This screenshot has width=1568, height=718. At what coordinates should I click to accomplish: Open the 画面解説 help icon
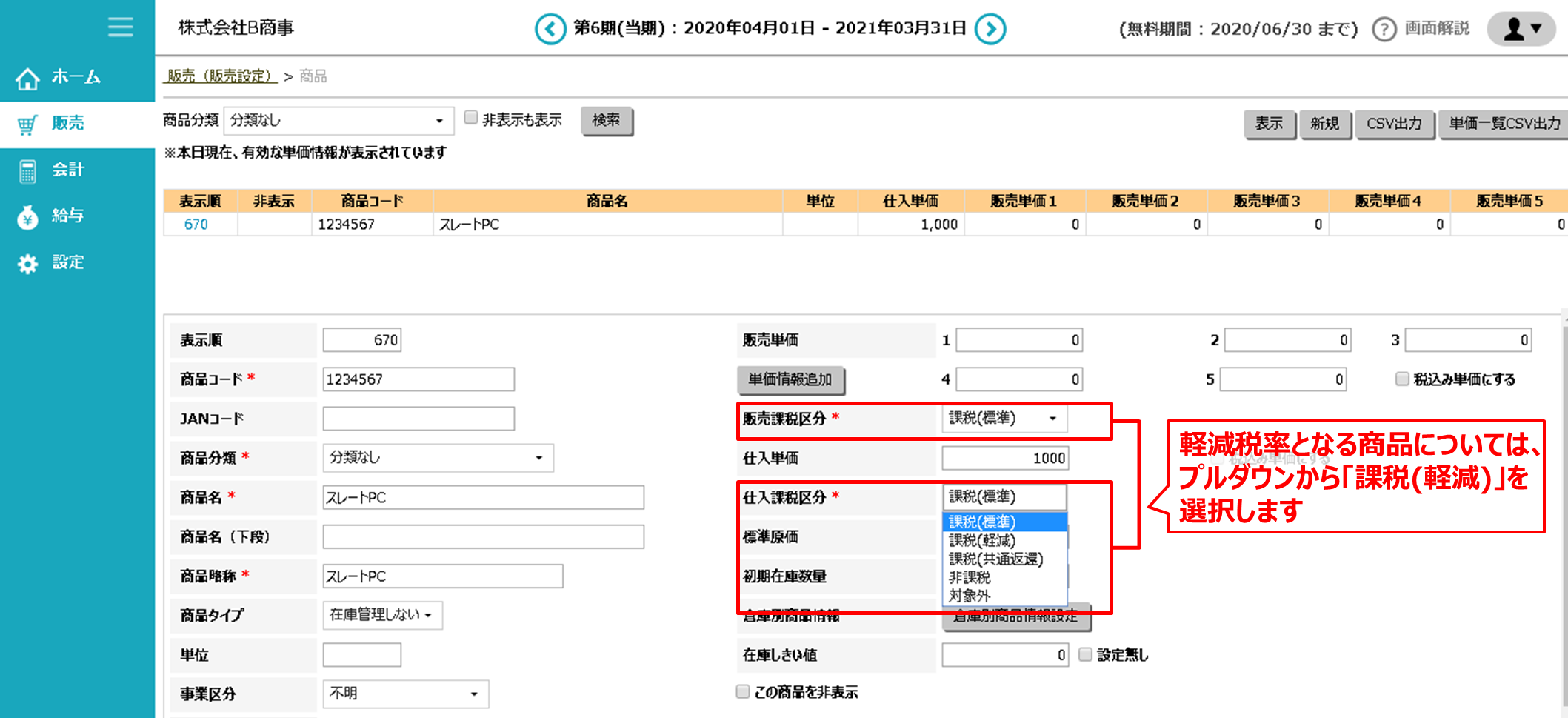[x=1384, y=30]
